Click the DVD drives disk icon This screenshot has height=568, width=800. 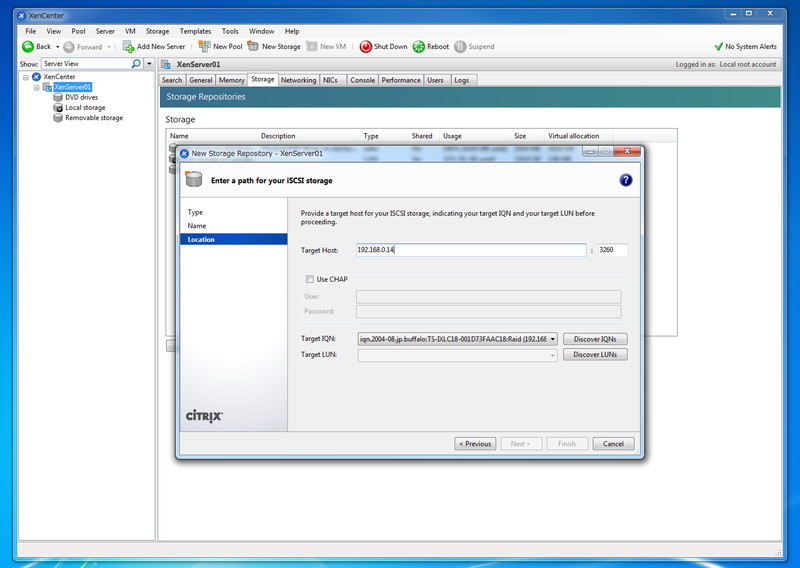click(58, 97)
